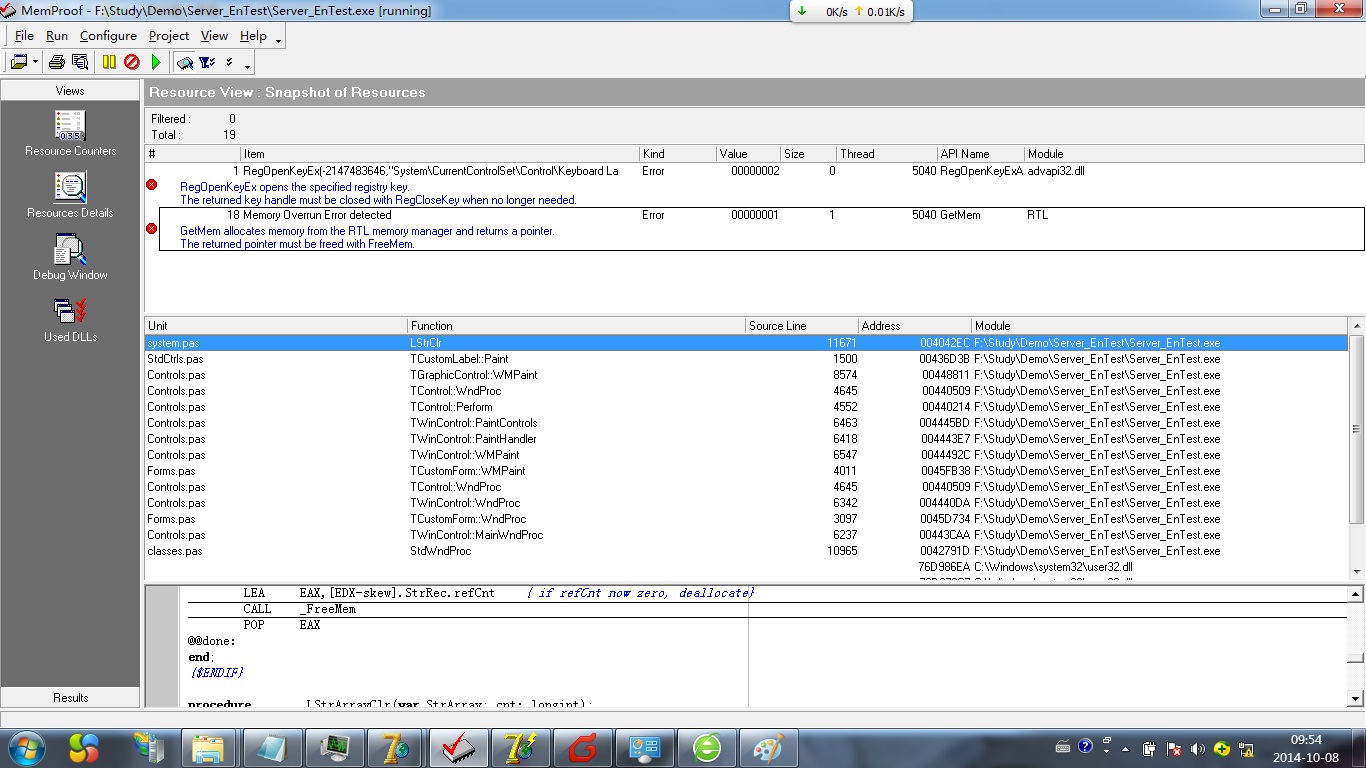The height and width of the screenshot is (768, 1366).
Task: Click the green circular arrows taskbar icon
Action: click(x=707, y=748)
